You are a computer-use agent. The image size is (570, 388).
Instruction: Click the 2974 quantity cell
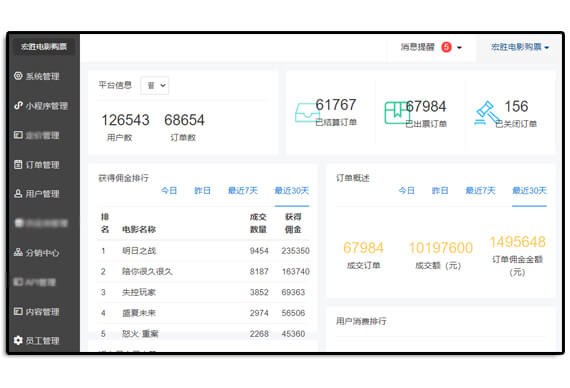(259, 313)
